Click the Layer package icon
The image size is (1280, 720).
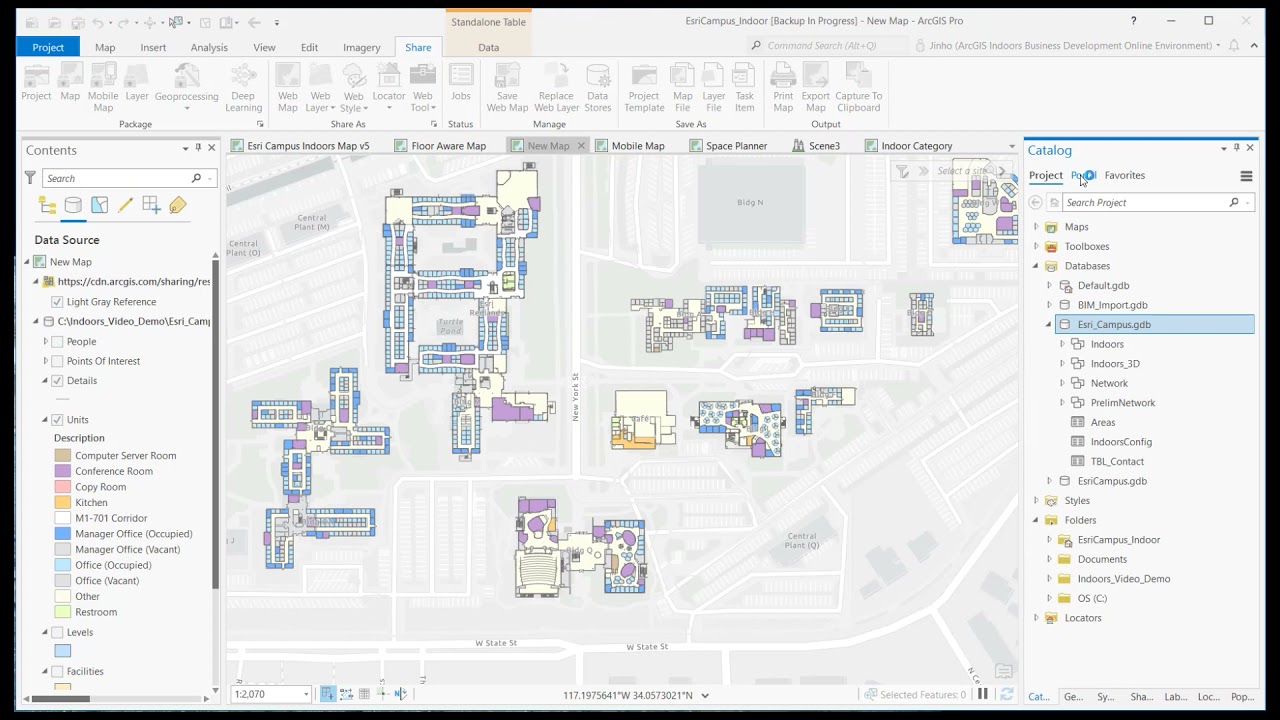point(137,83)
